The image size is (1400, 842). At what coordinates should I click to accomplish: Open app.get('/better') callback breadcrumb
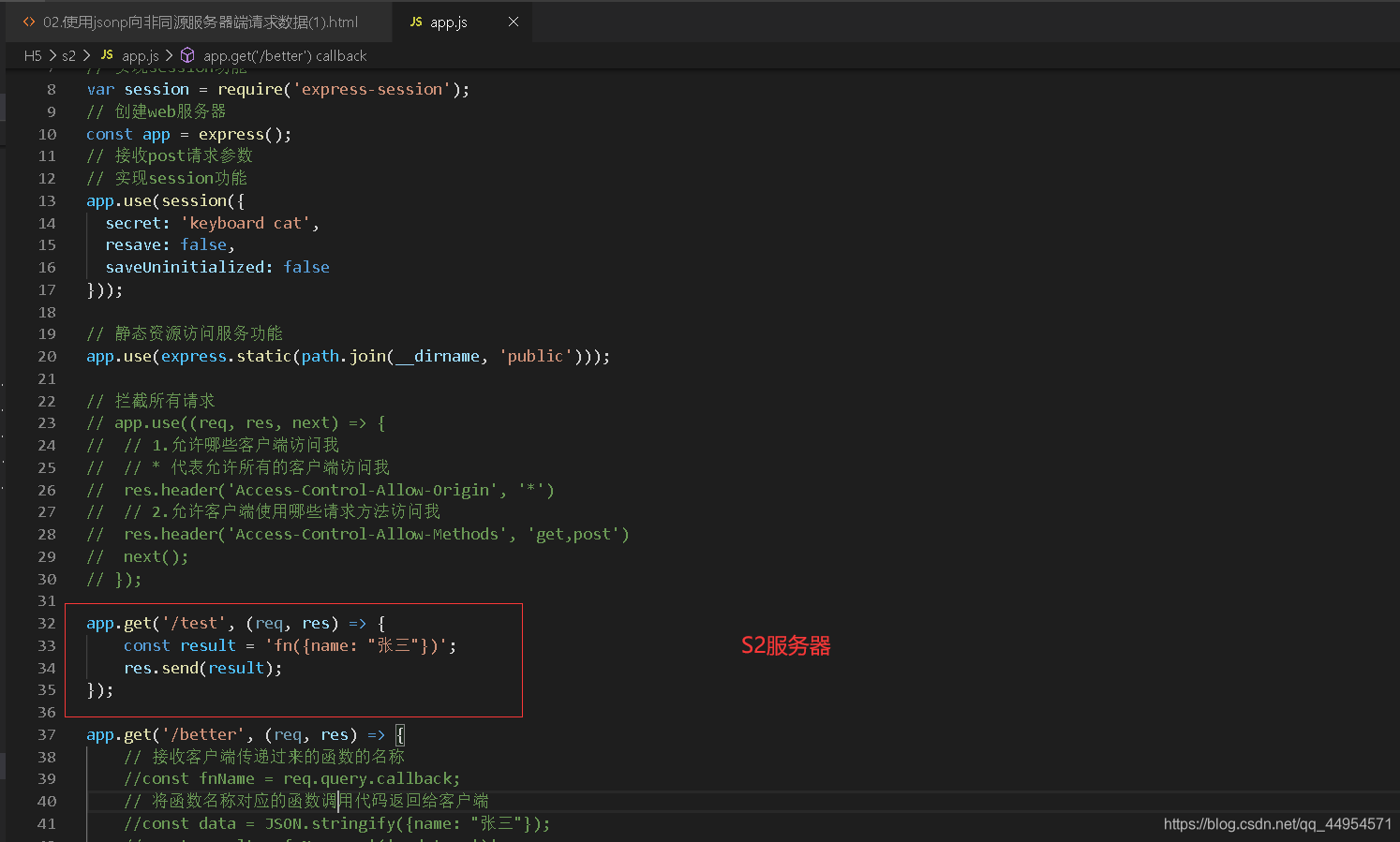pos(285,56)
